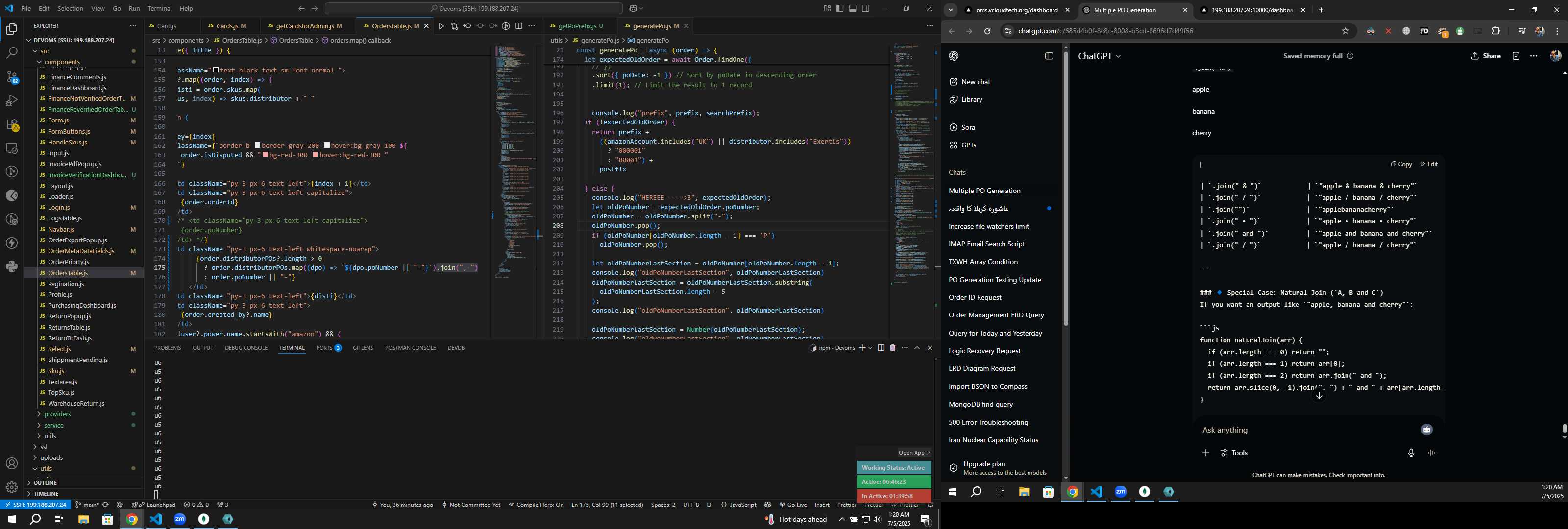This screenshot has width=1568, height=529.
Task: Toggle the VS Code primary side bar
Action: click(840, 8)
